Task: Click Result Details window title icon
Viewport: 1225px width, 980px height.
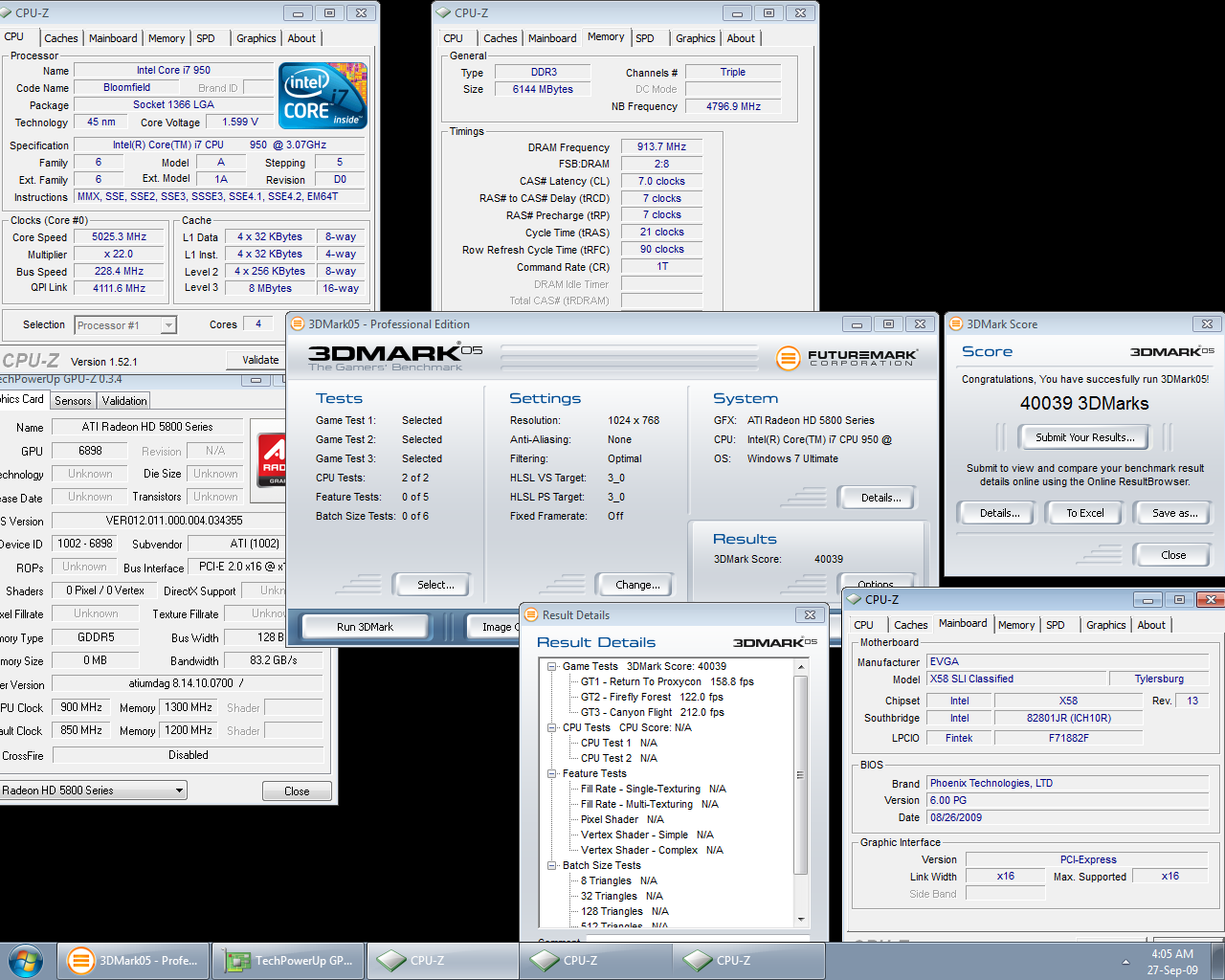Action: coord(531,615)
